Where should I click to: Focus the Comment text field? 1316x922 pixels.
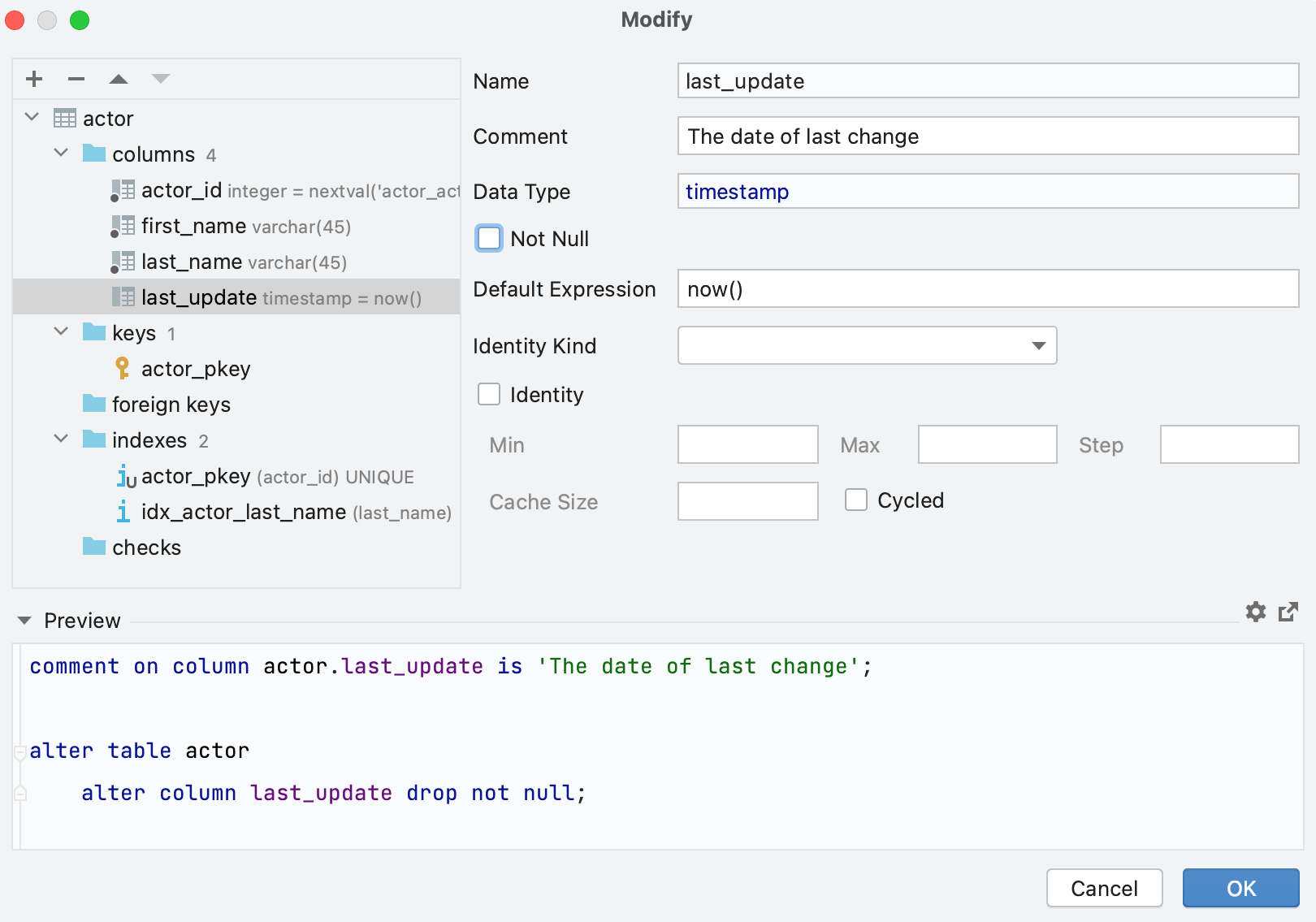click(988, 136)
